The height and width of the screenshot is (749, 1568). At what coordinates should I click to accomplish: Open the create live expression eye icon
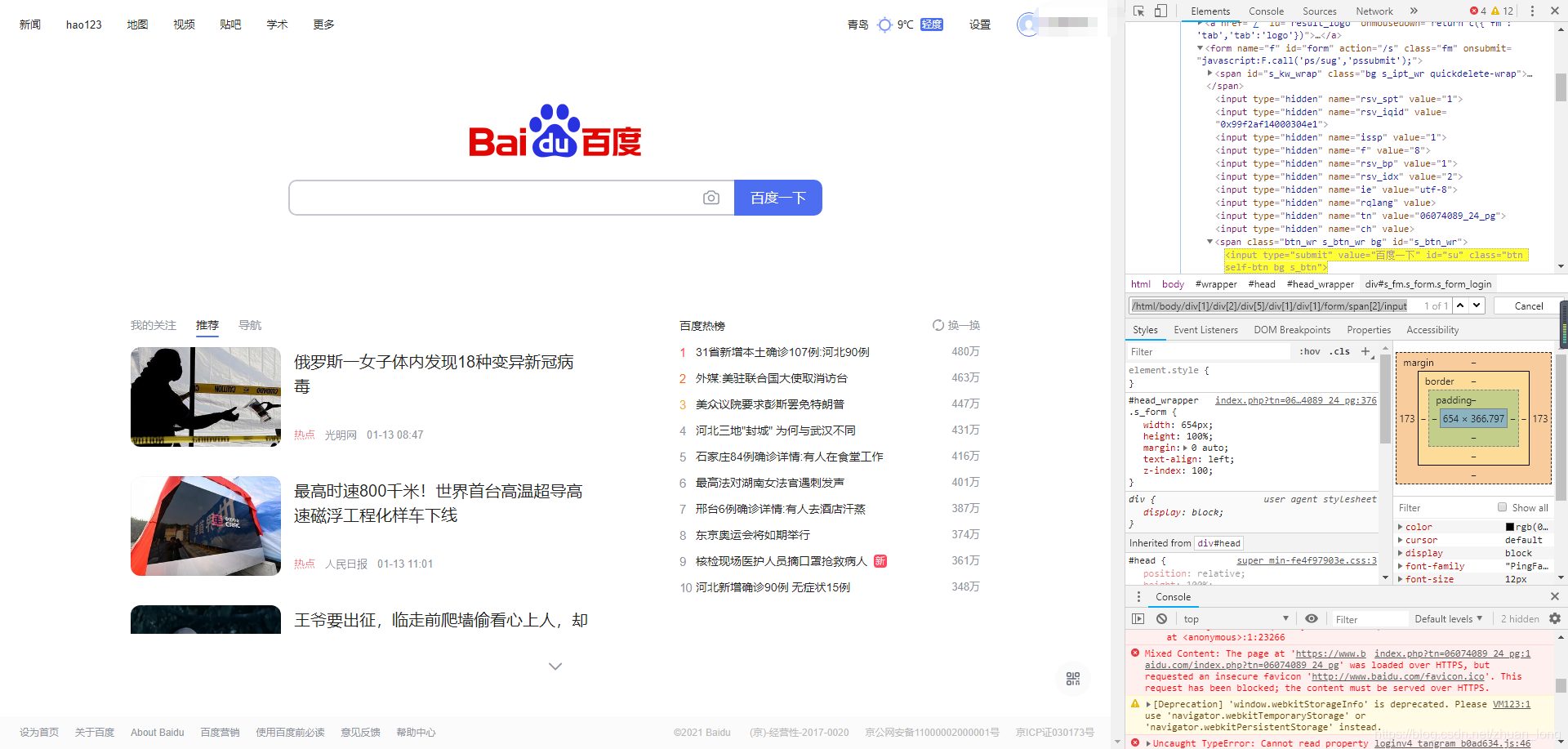point(1312,618)
